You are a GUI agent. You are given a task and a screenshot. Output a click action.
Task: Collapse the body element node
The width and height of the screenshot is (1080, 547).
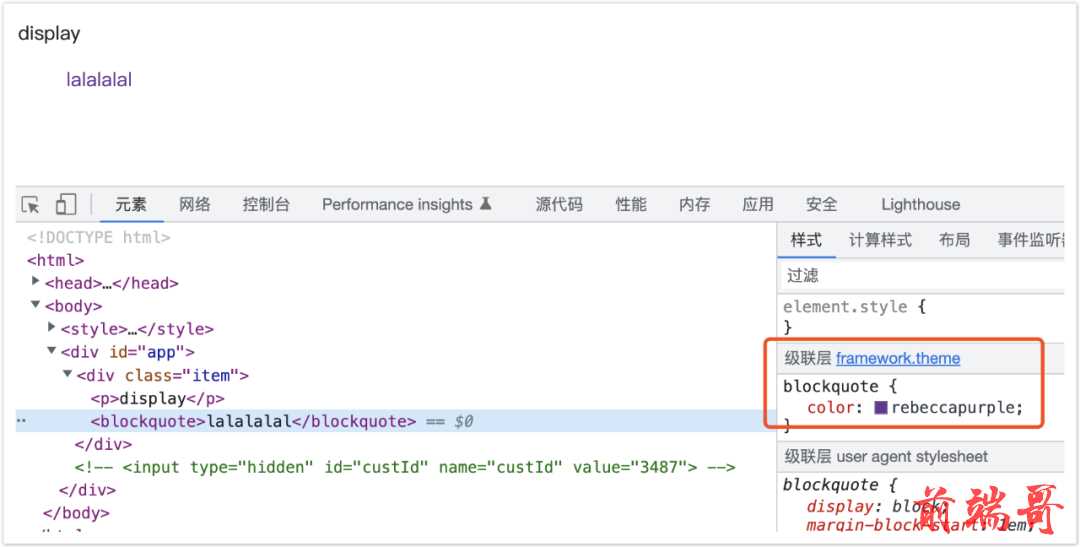(35, 305)
